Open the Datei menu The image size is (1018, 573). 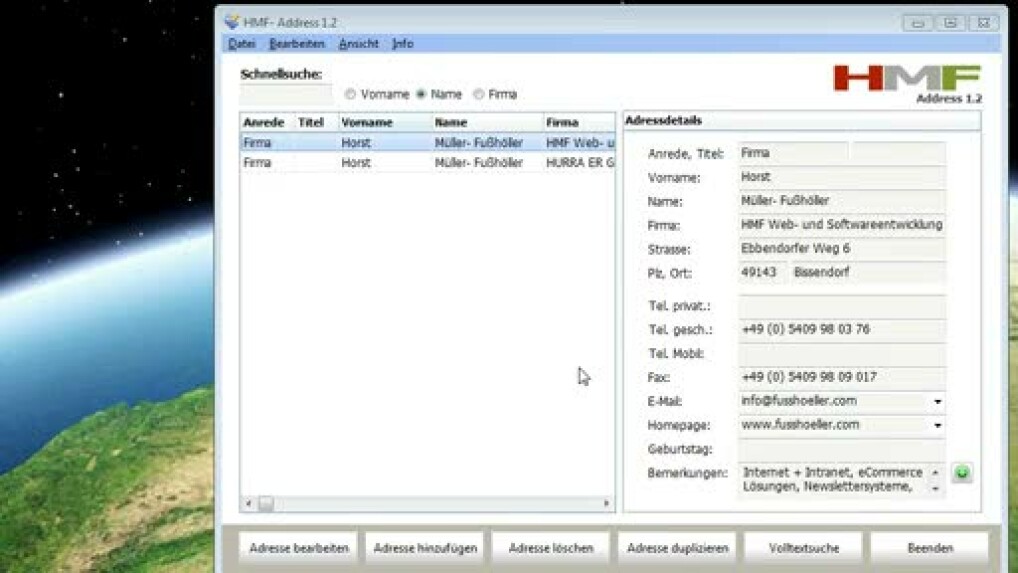click(241, 44)
